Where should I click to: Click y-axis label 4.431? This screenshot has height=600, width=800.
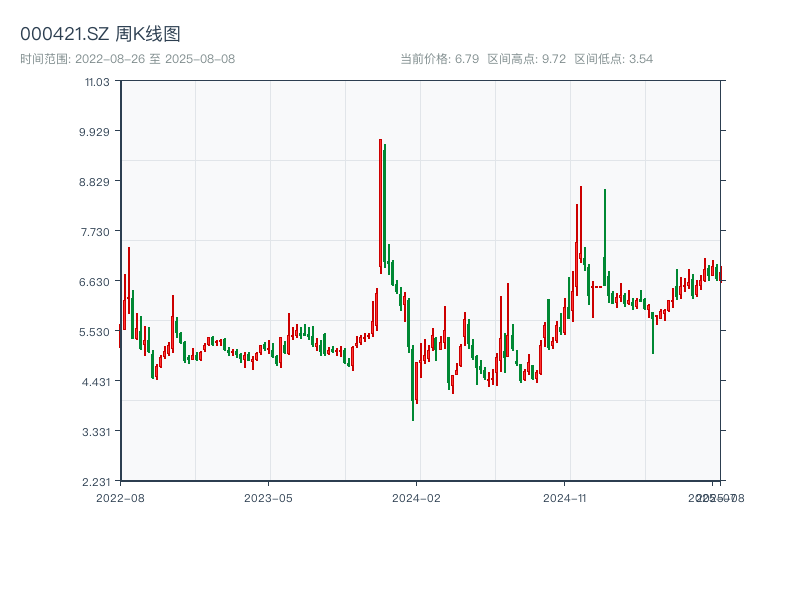(95, 382)
